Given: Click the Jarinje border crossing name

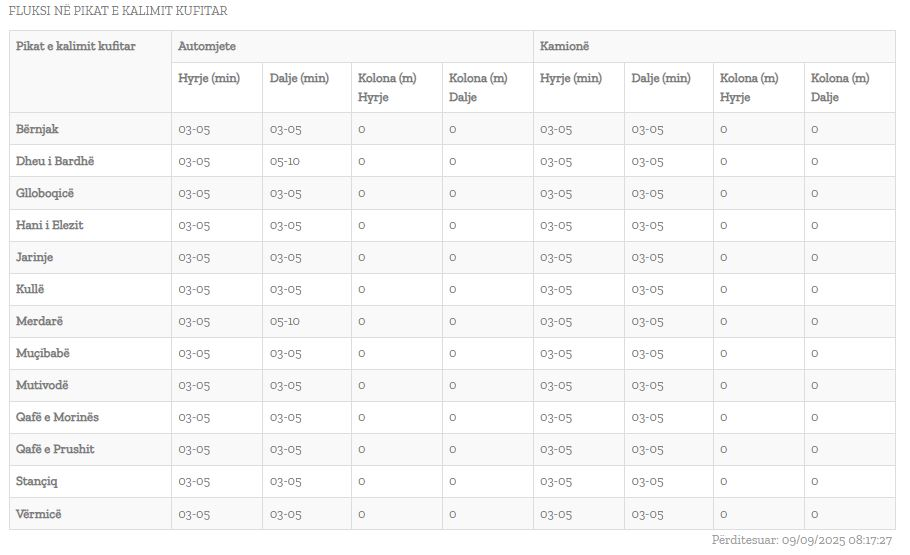Looking at the screenshot, I should (x=35, y=257).
